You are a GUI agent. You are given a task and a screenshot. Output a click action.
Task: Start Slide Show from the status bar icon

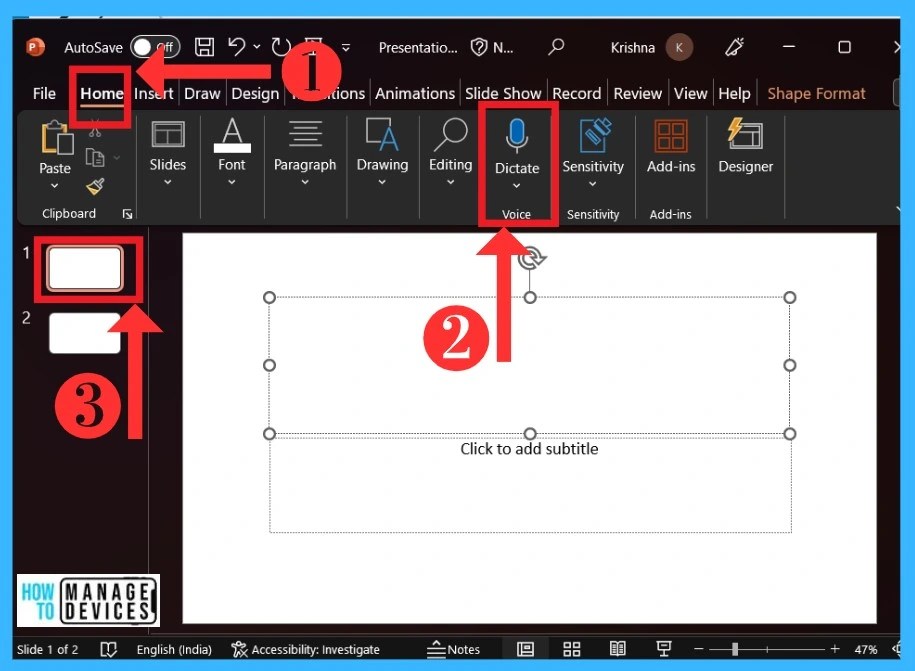[x=664, y=649]
